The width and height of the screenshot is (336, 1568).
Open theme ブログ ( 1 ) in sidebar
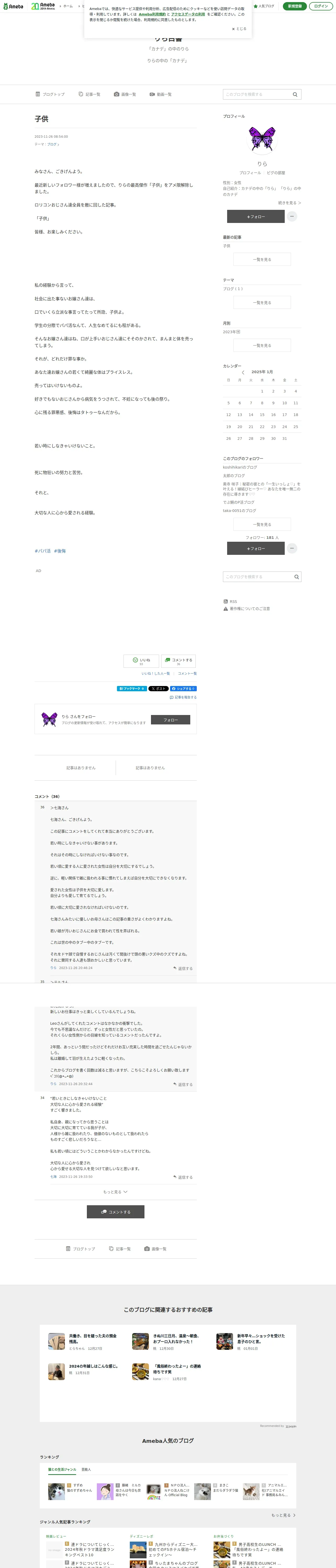[x=233, y=289]
